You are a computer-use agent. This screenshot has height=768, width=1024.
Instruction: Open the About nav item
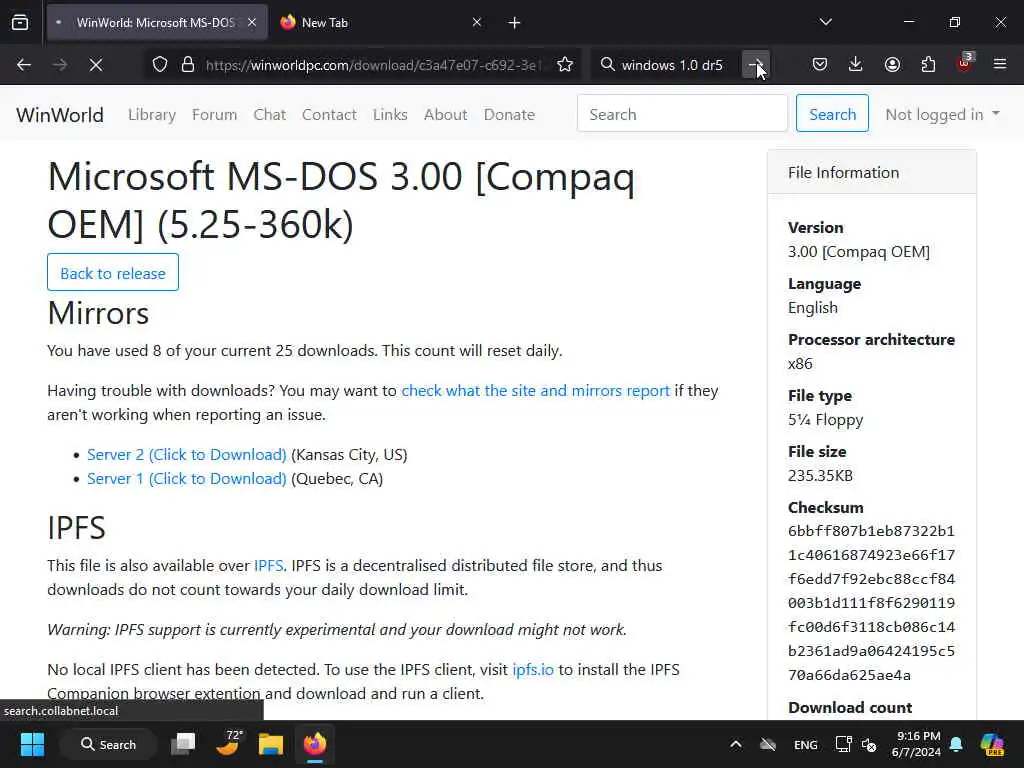click(x=445, y=114)
